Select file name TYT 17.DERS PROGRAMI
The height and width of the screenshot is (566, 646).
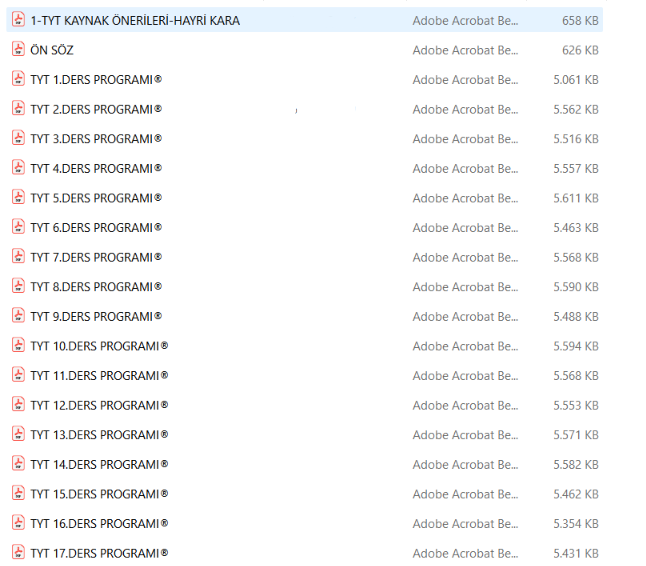99,553
